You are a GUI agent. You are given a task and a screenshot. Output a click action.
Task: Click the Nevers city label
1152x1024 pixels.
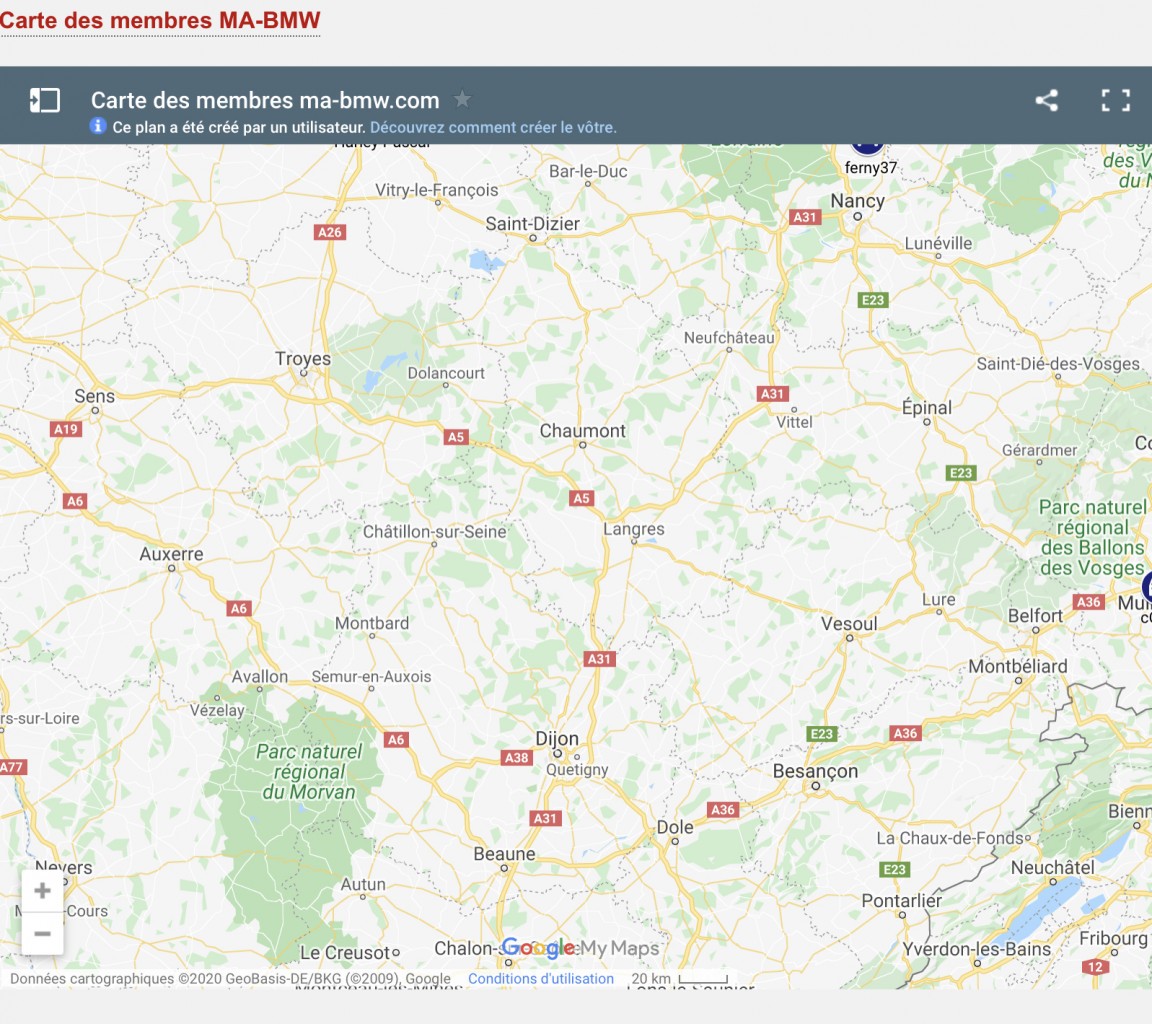(64, 868)
